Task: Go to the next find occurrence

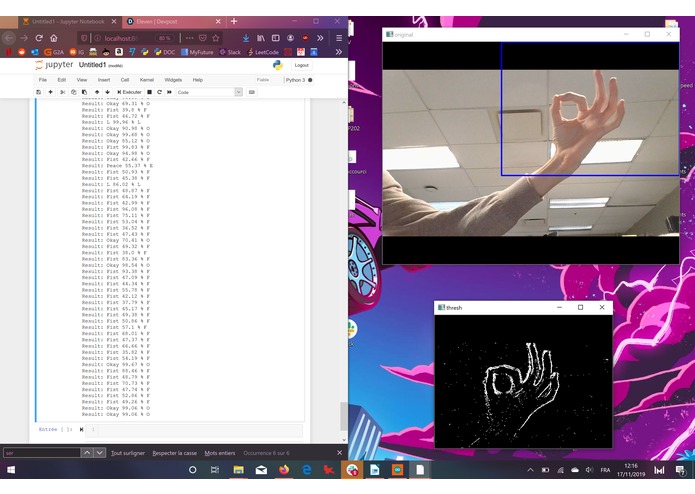Action: click(x=100, y=453)
